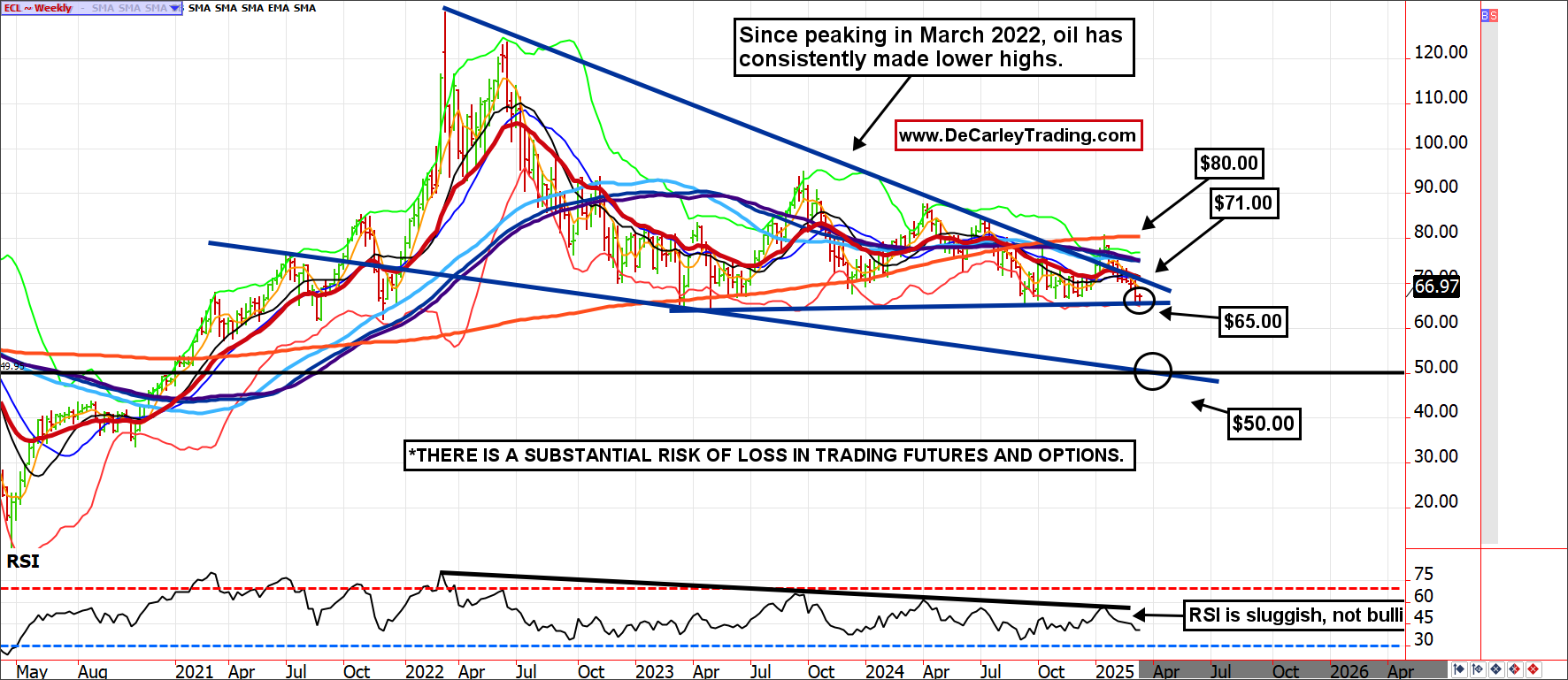1568x680 pixels.
Task: Open the www.DeCarleyTrading.com link box
Action: tap(1018, 135)
